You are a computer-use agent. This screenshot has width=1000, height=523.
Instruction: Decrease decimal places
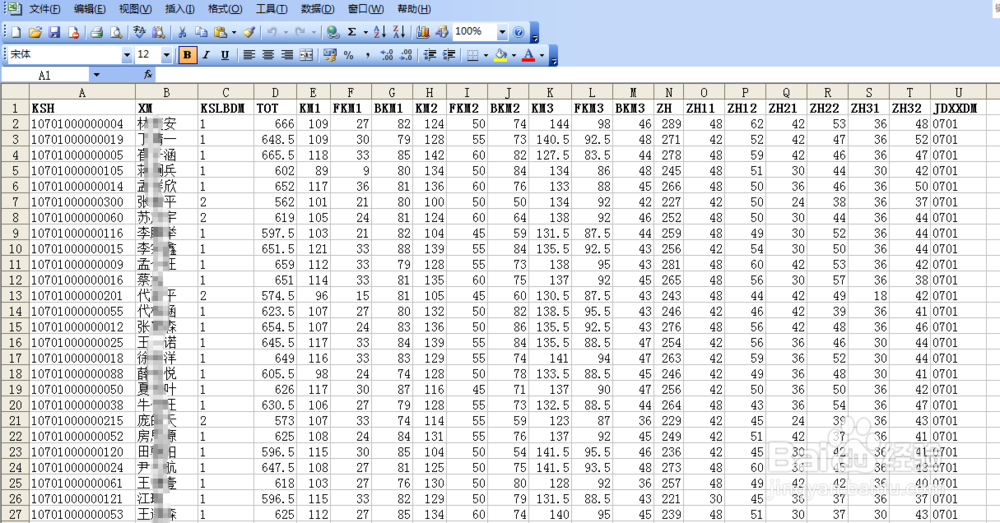pos(406,55)
